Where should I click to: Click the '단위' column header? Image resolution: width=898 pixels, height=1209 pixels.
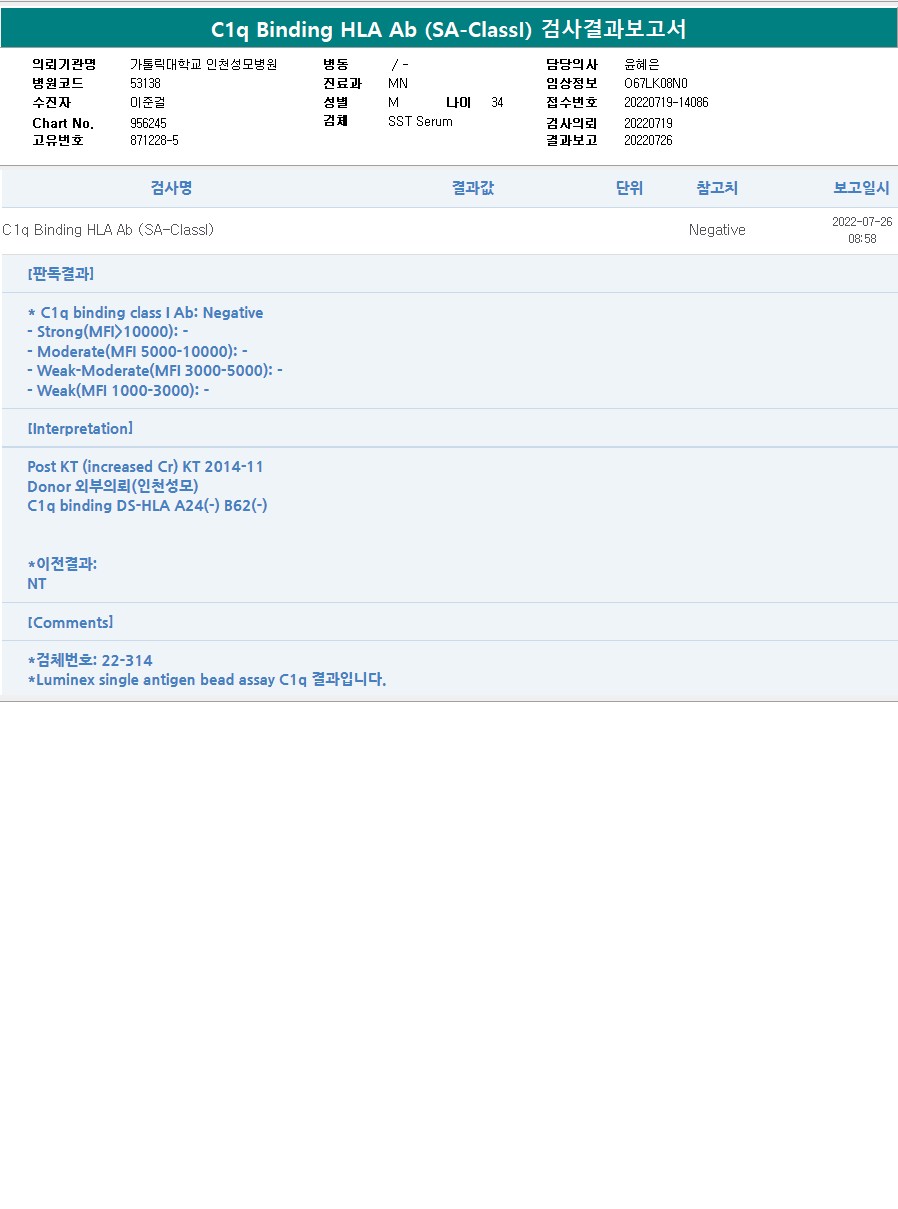click(629, 188)
